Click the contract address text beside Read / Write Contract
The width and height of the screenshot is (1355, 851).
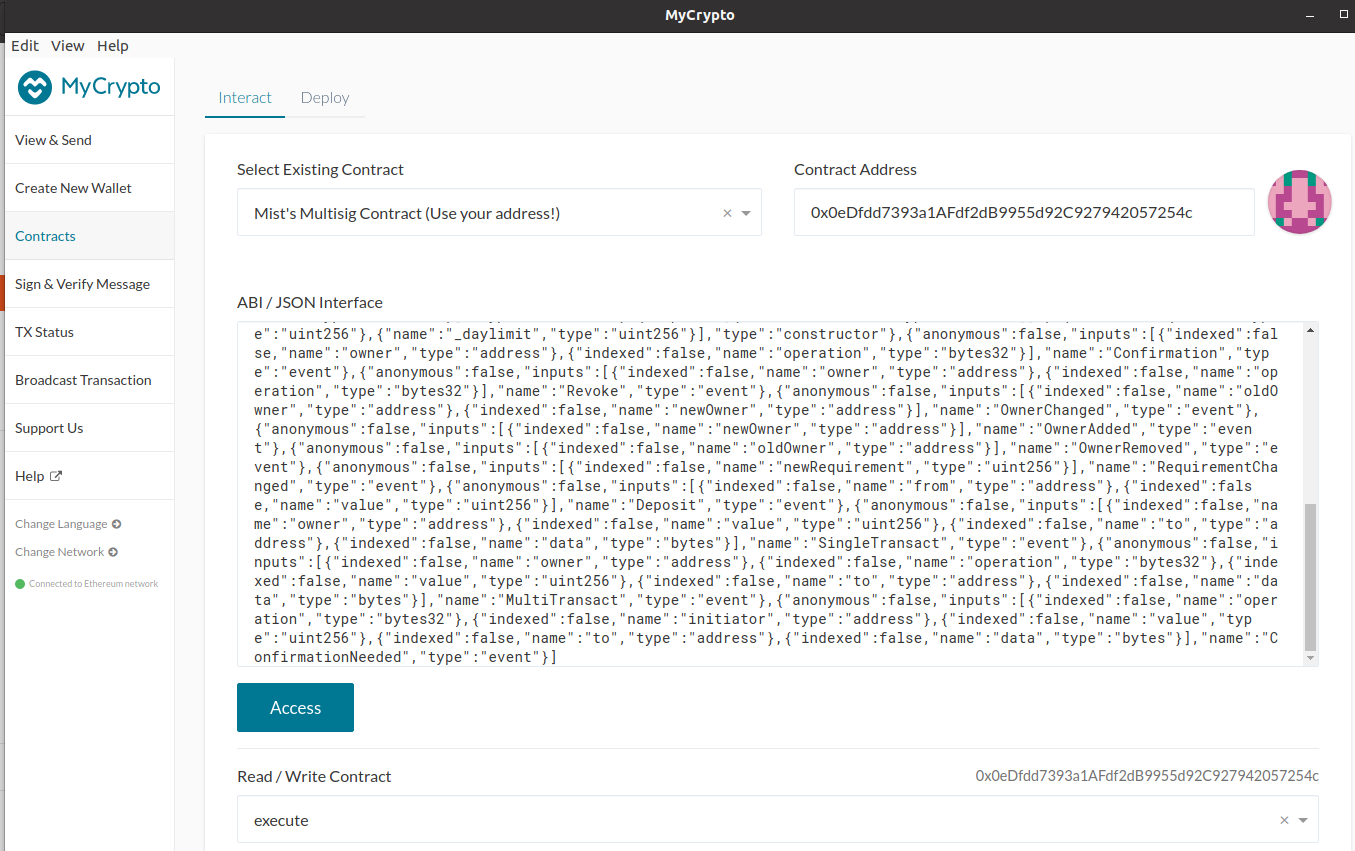(1147, 776)
